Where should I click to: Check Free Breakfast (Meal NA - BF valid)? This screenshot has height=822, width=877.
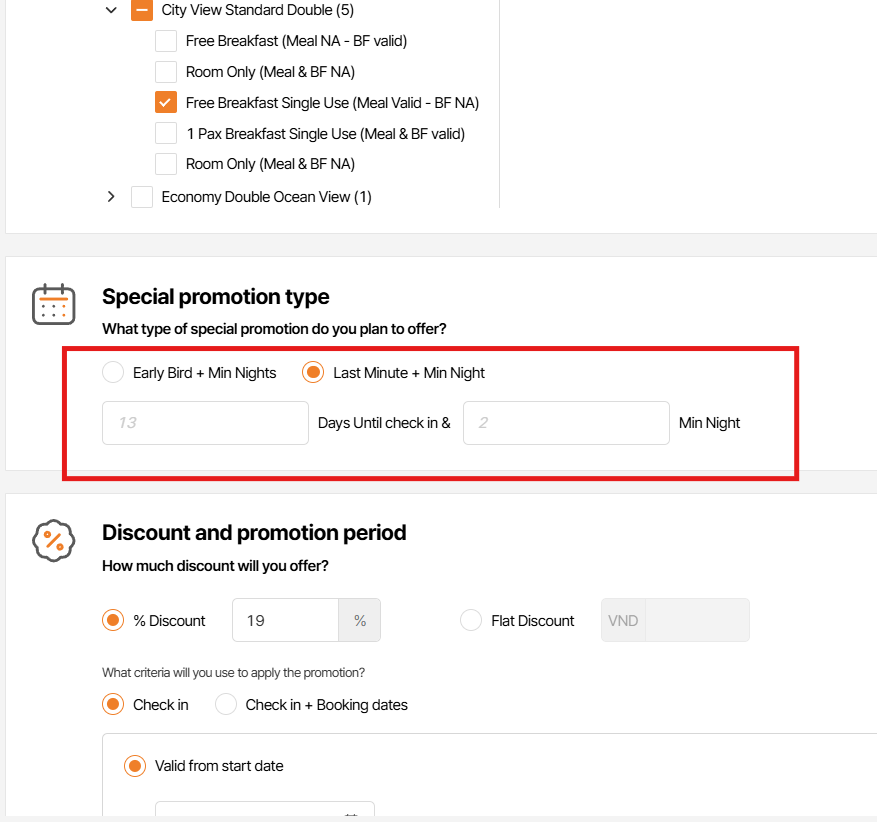[166, 42]
